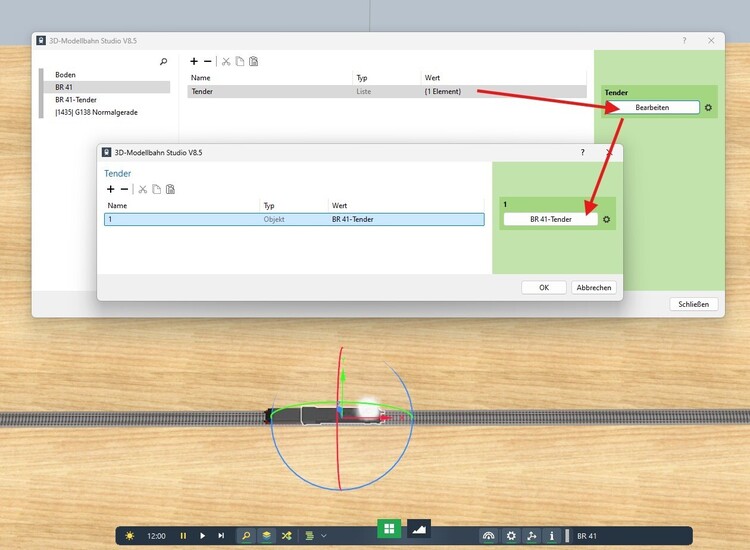Screen dimensions: 750x550
Task: Click the green stacked list icon
Action: click(309, 536)
